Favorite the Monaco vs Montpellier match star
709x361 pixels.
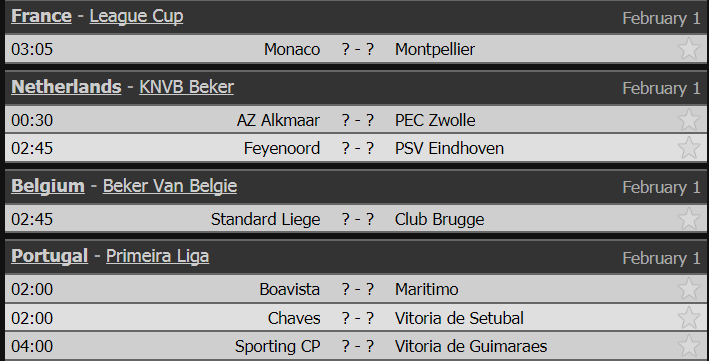point(689,49)
